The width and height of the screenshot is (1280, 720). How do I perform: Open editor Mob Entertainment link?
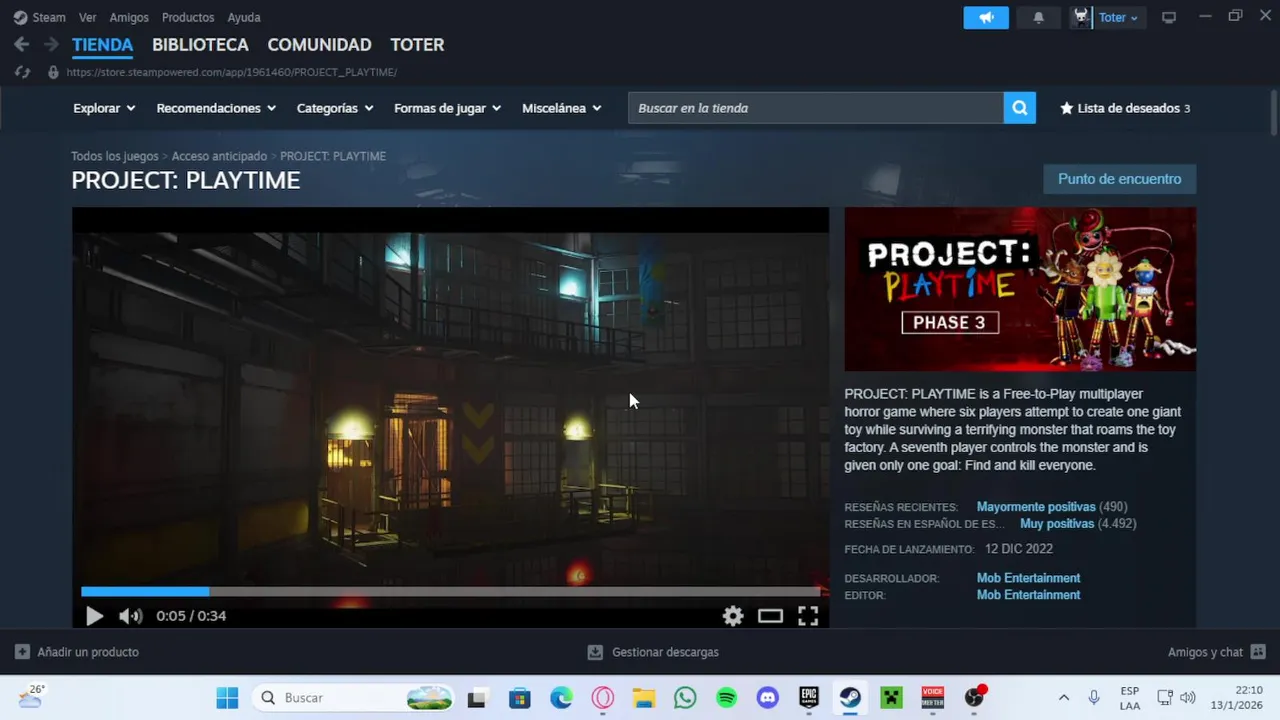point(1028,595)
